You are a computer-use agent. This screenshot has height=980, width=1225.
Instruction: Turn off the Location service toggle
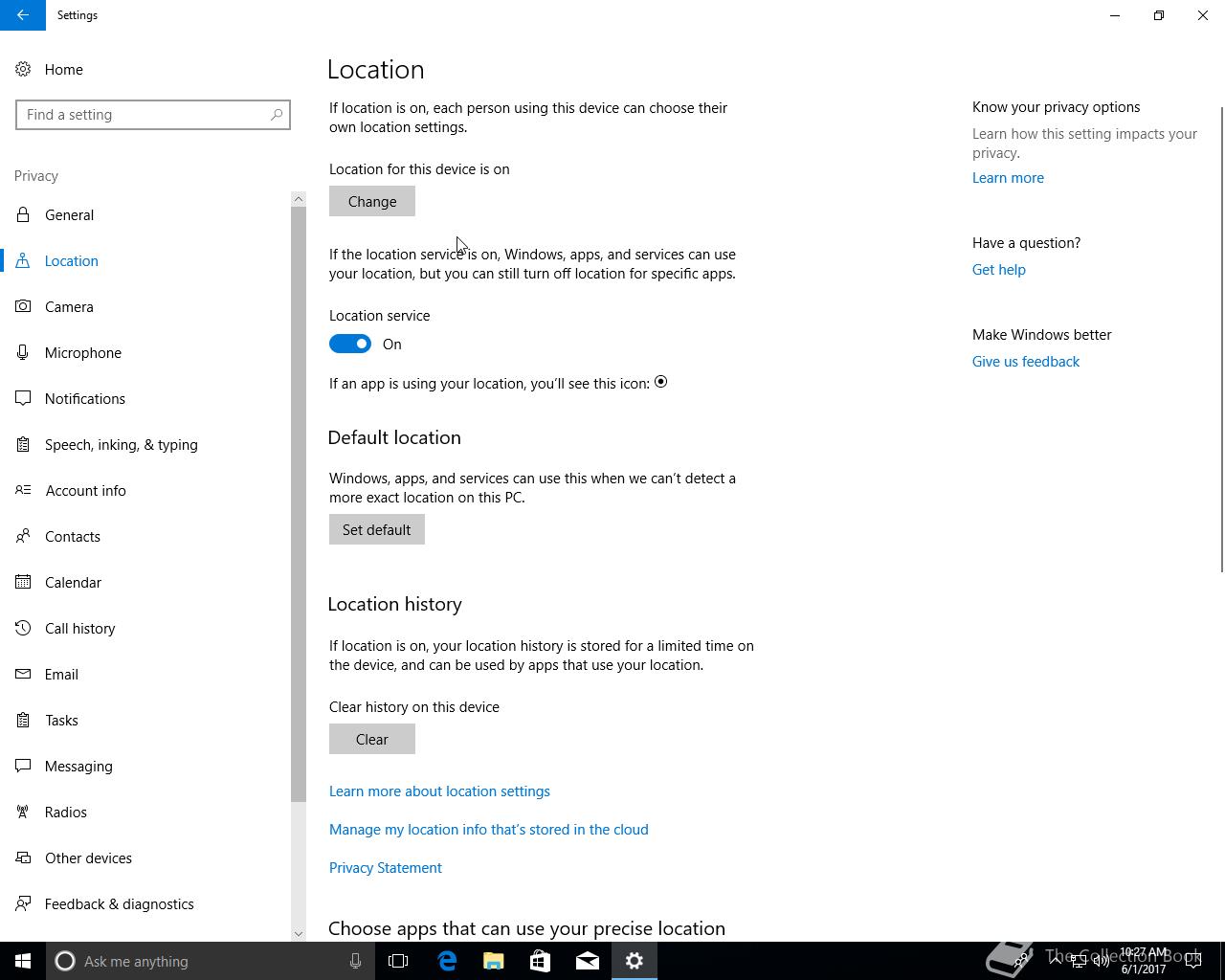click(x=350, y=345)
